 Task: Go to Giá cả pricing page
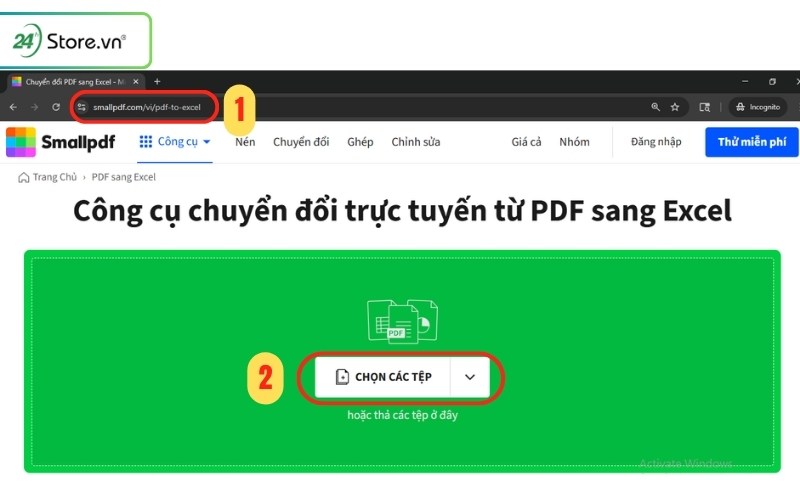[x=527, y=142]
